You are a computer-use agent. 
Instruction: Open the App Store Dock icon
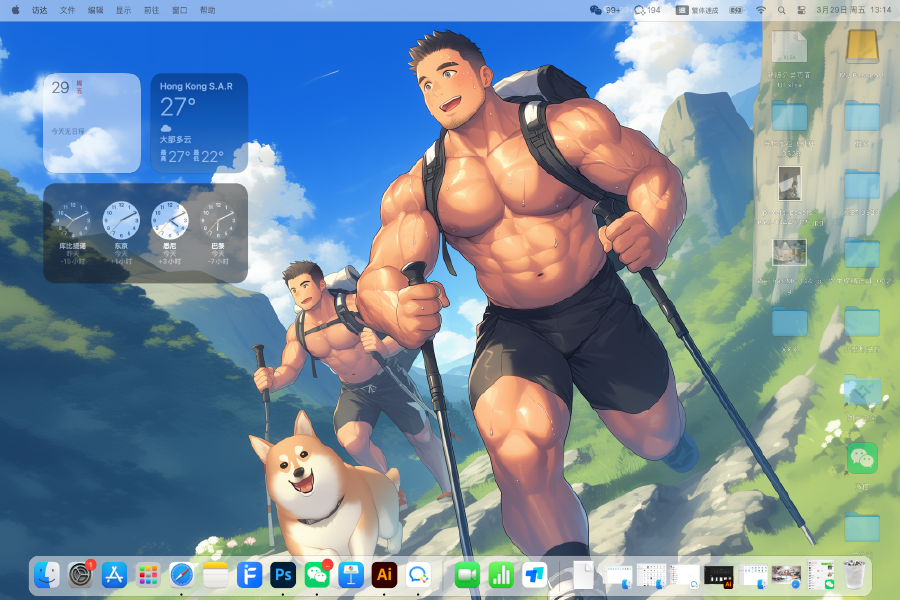[114, 575]
